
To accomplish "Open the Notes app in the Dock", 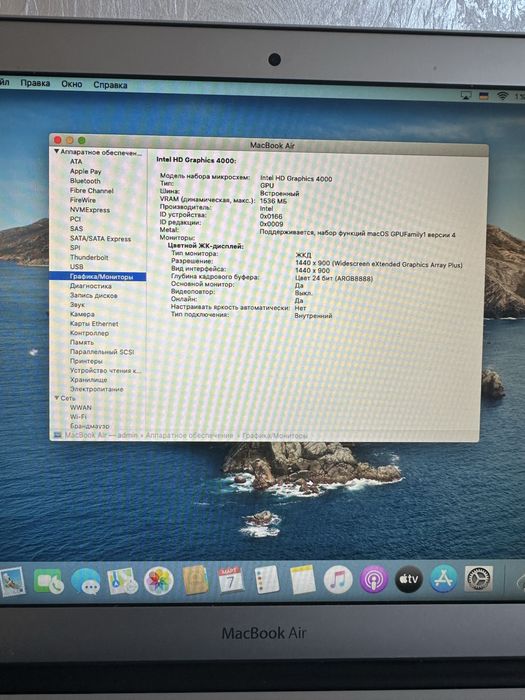I will (303, 579).
